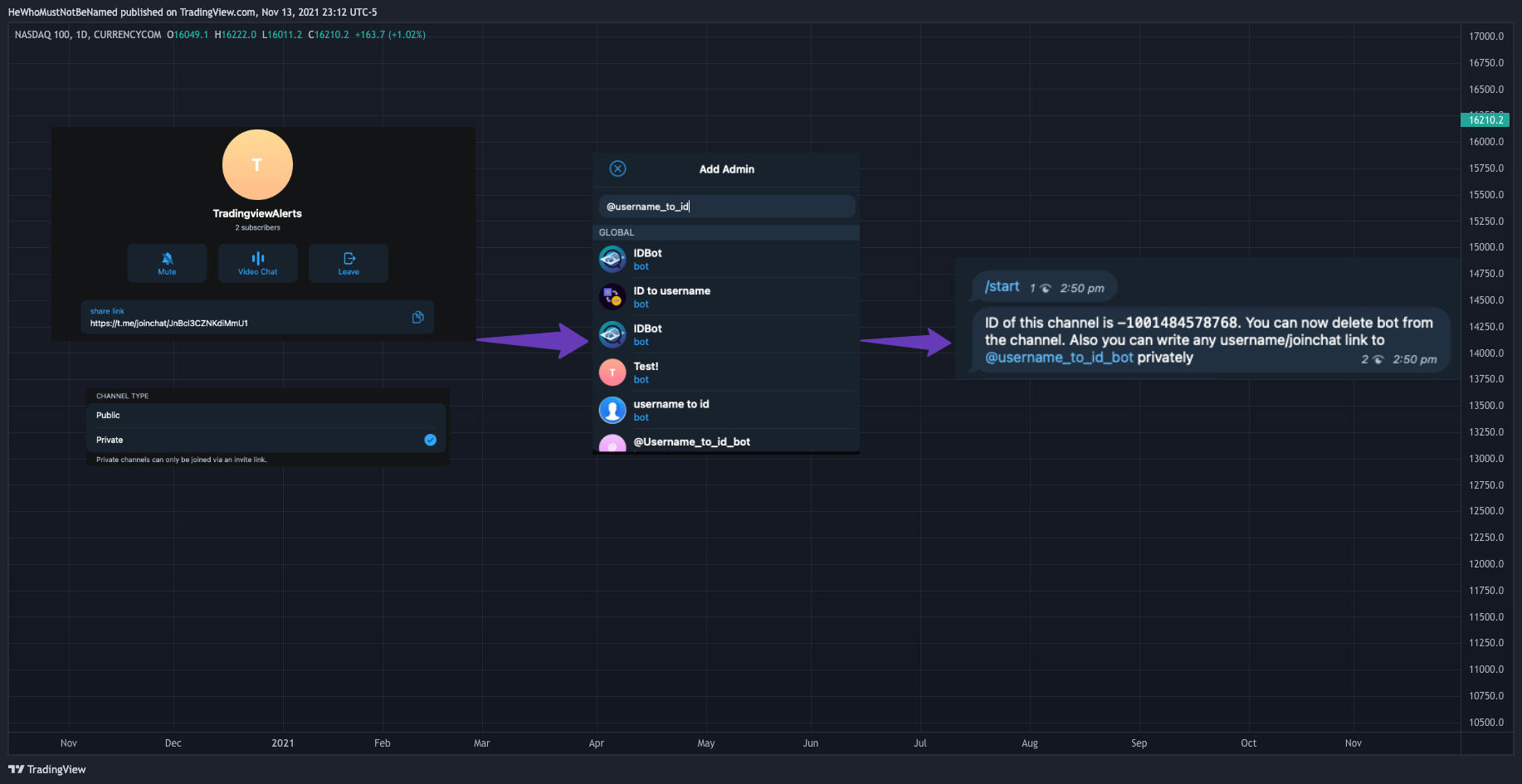Click the Oct label on the time axis

click(x=1249, y=743)
